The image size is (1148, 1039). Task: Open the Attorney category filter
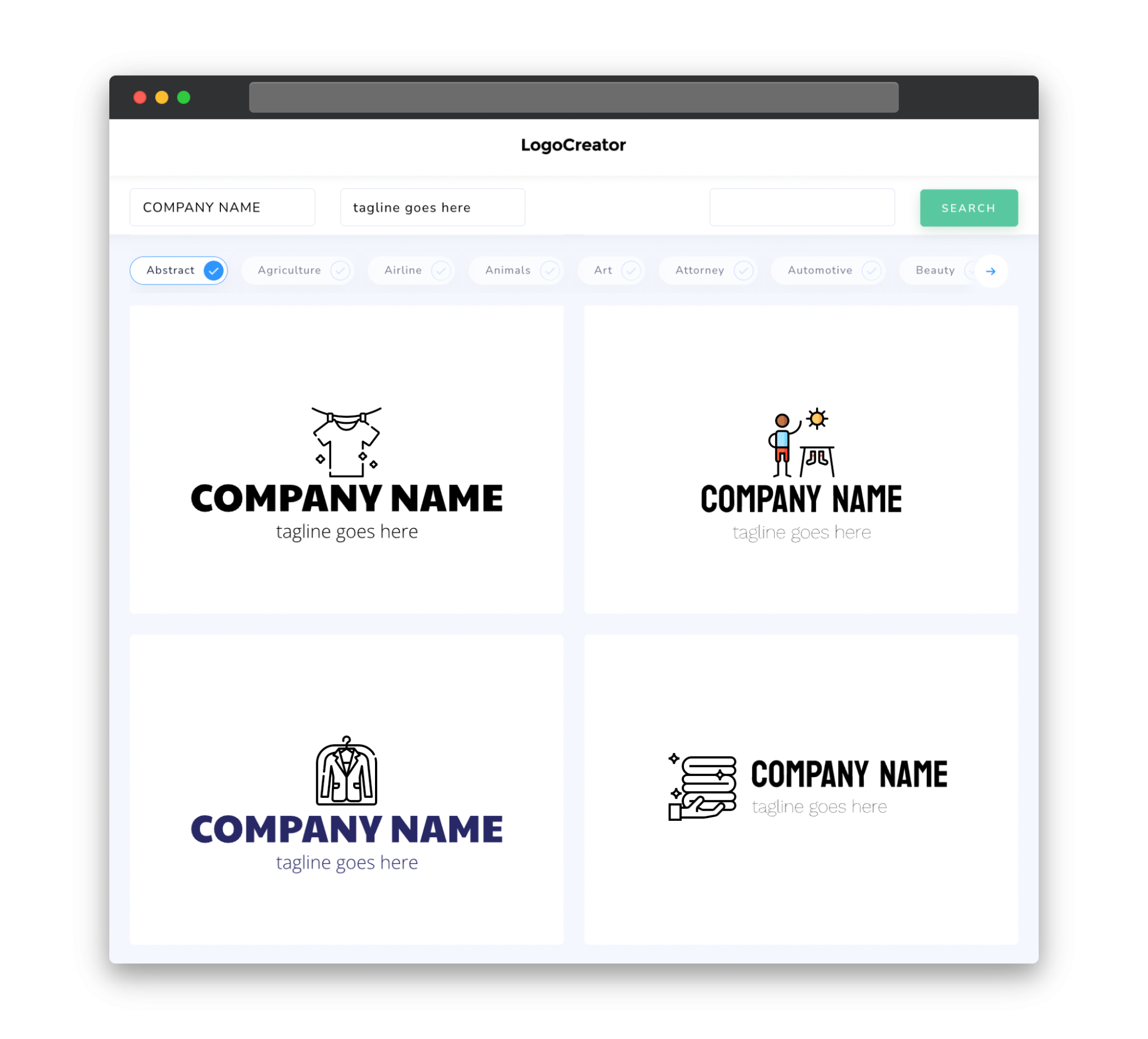[x=700, y=270]
